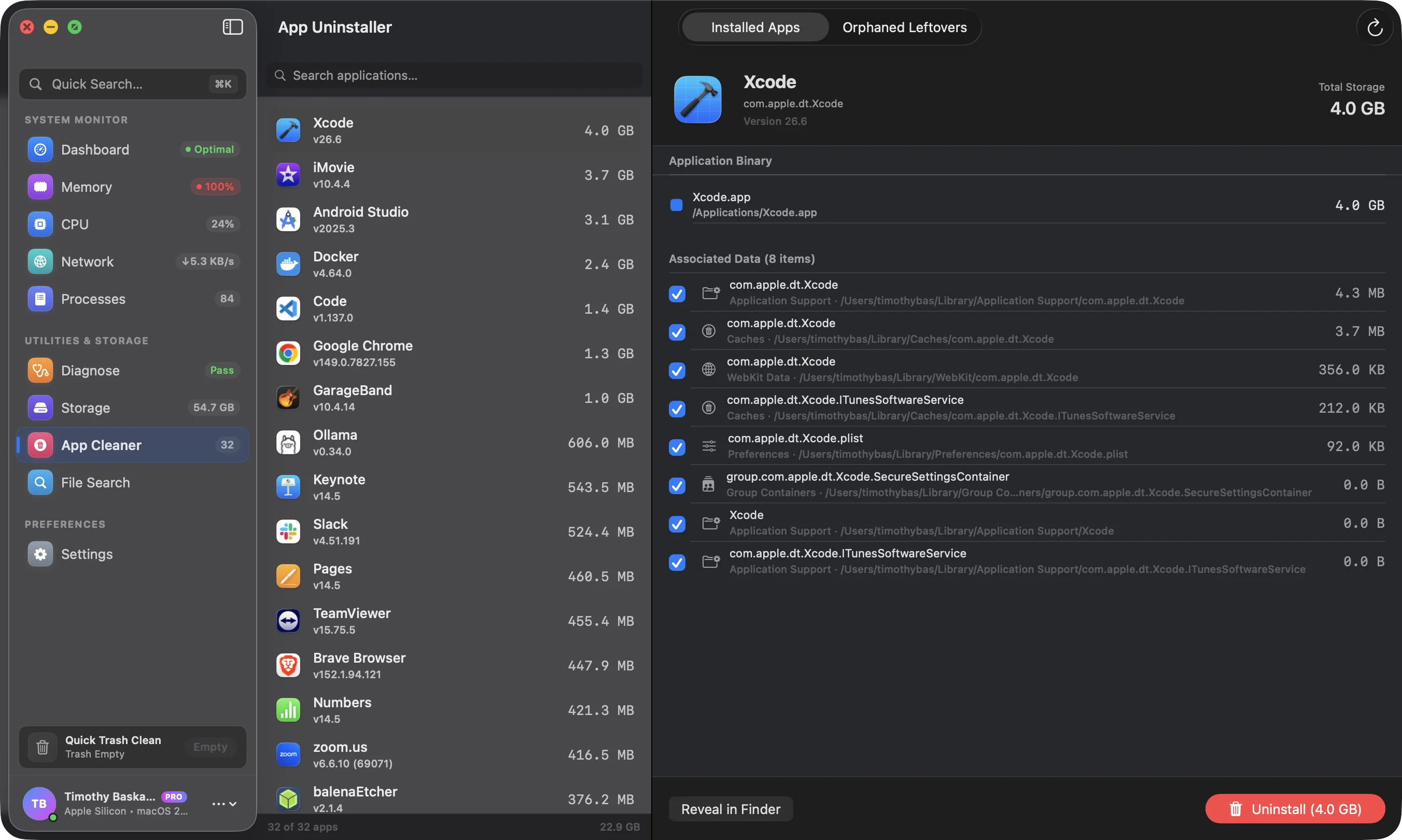Switch to the Installed Apps tab
Viewport: 1402px width, 840px height.
tap(755, 27)
